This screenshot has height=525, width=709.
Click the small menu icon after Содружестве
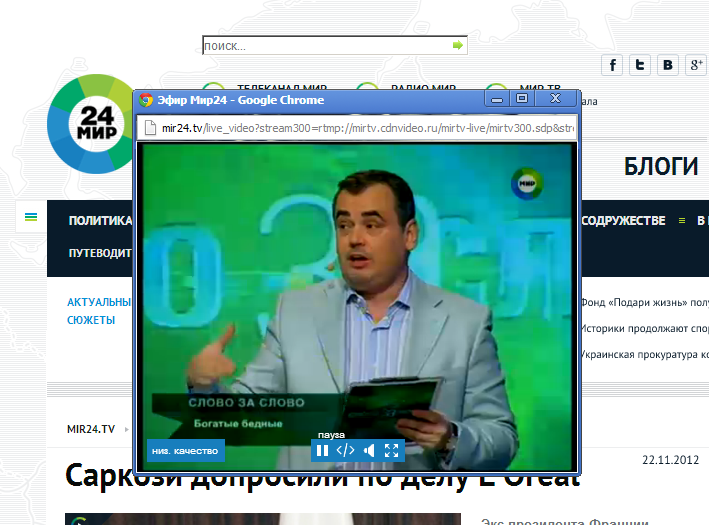pos(682,221)
